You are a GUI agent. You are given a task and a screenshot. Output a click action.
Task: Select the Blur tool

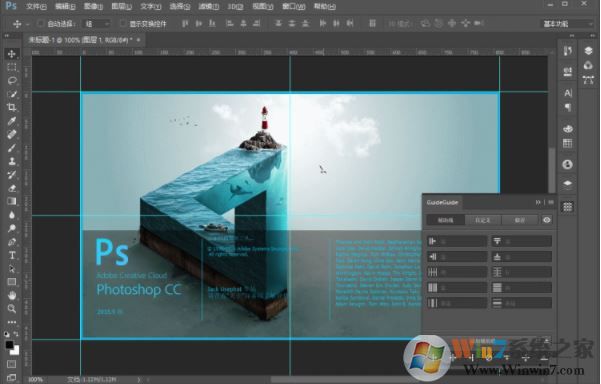coord(12,215)
